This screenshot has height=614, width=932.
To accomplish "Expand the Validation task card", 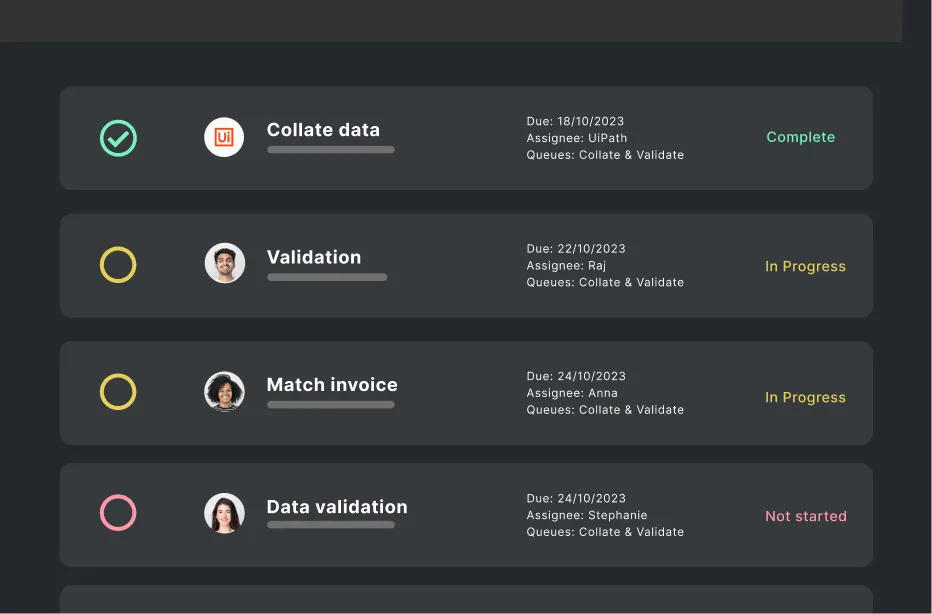I will (x=466, y=264).
